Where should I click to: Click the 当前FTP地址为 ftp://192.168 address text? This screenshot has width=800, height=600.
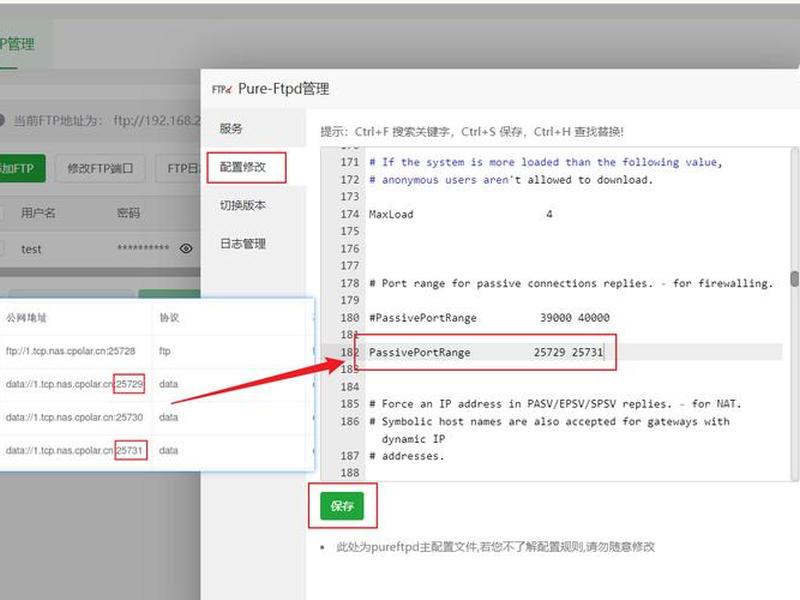point(106,121)
